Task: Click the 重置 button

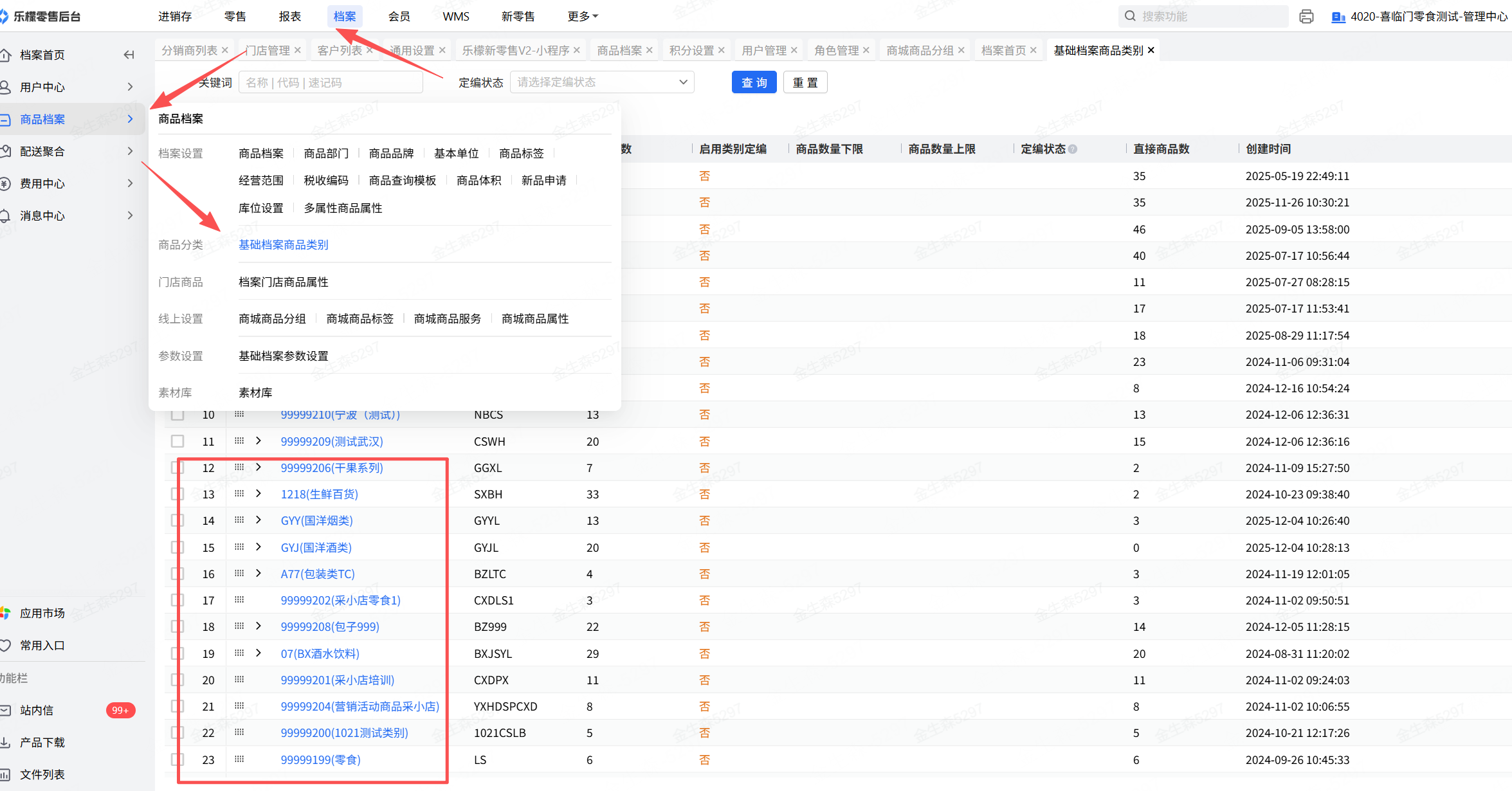Action: pos(805,82)
